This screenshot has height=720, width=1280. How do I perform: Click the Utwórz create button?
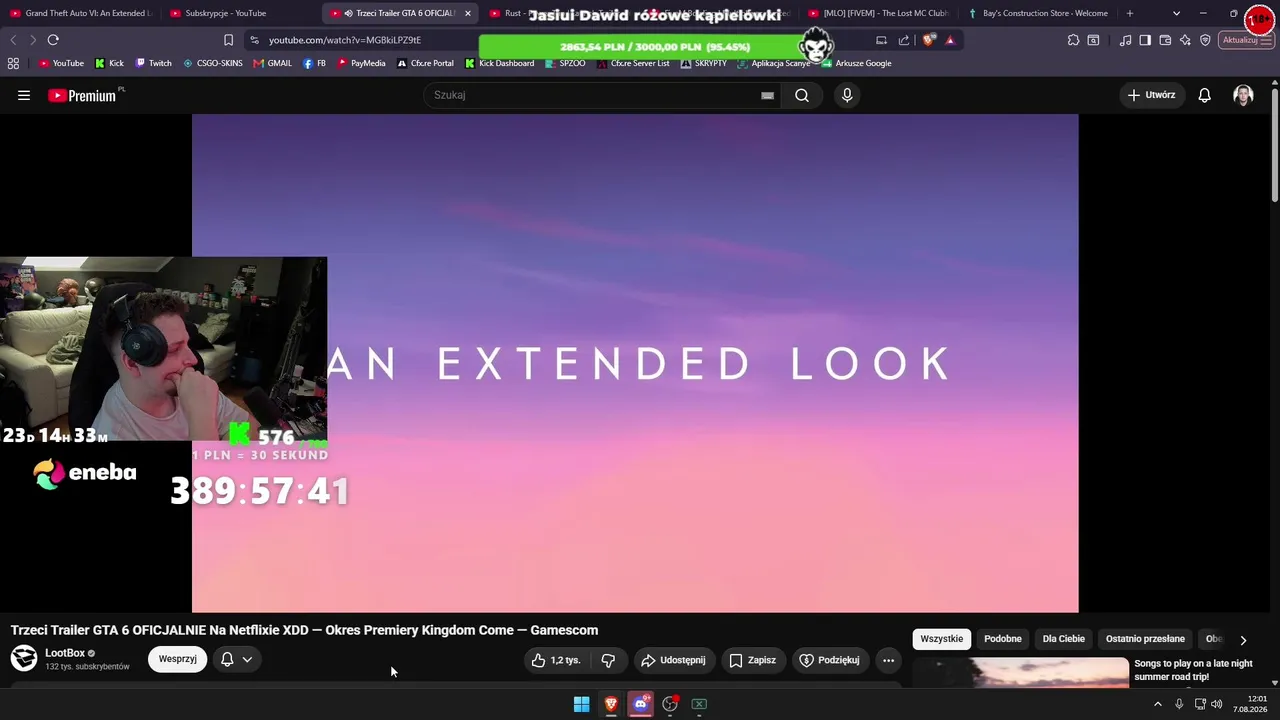pyautogui.click(x=1152, y=95)
